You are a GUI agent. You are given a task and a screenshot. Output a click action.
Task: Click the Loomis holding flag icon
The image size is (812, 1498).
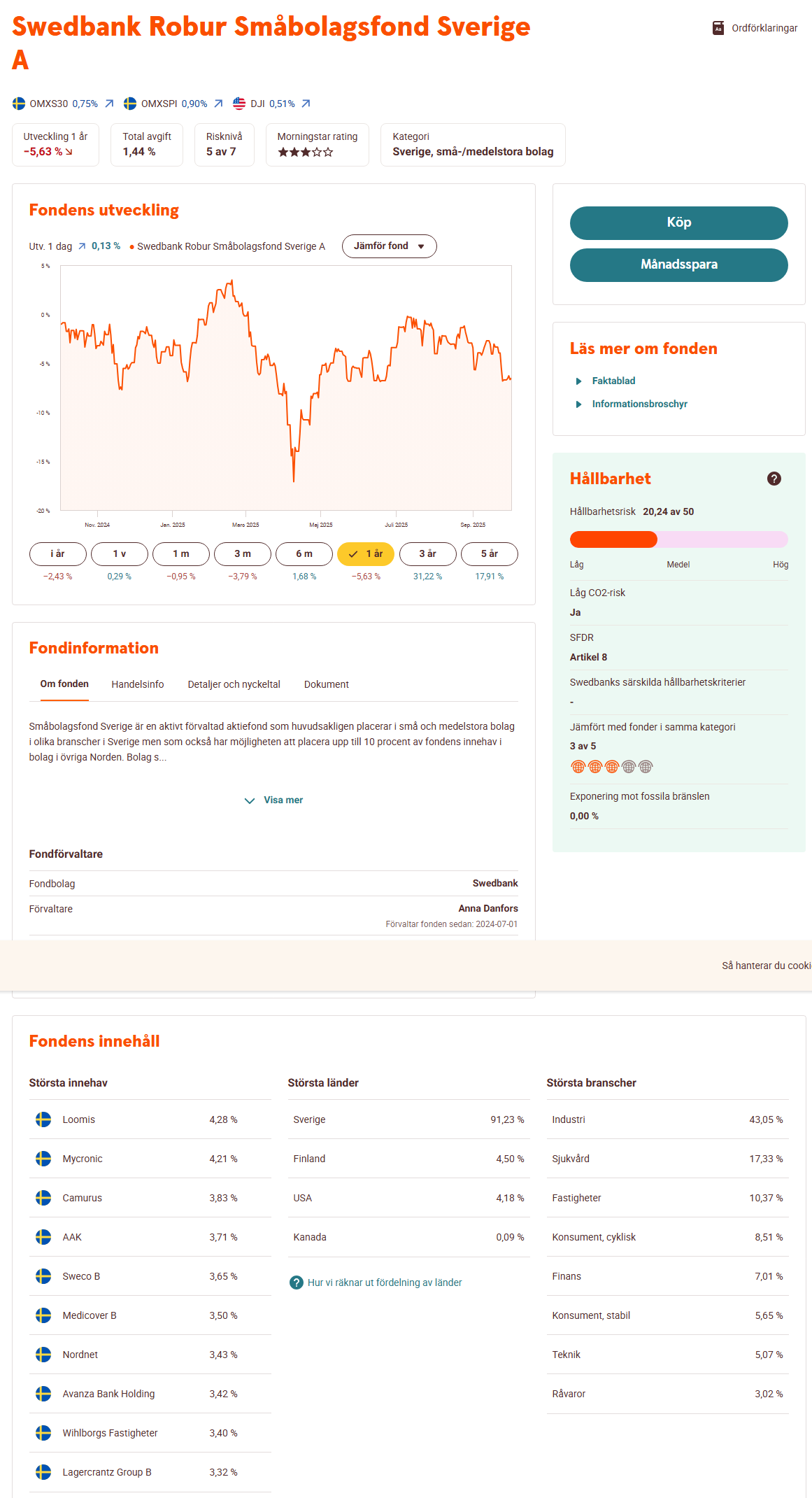point(43,1119)
